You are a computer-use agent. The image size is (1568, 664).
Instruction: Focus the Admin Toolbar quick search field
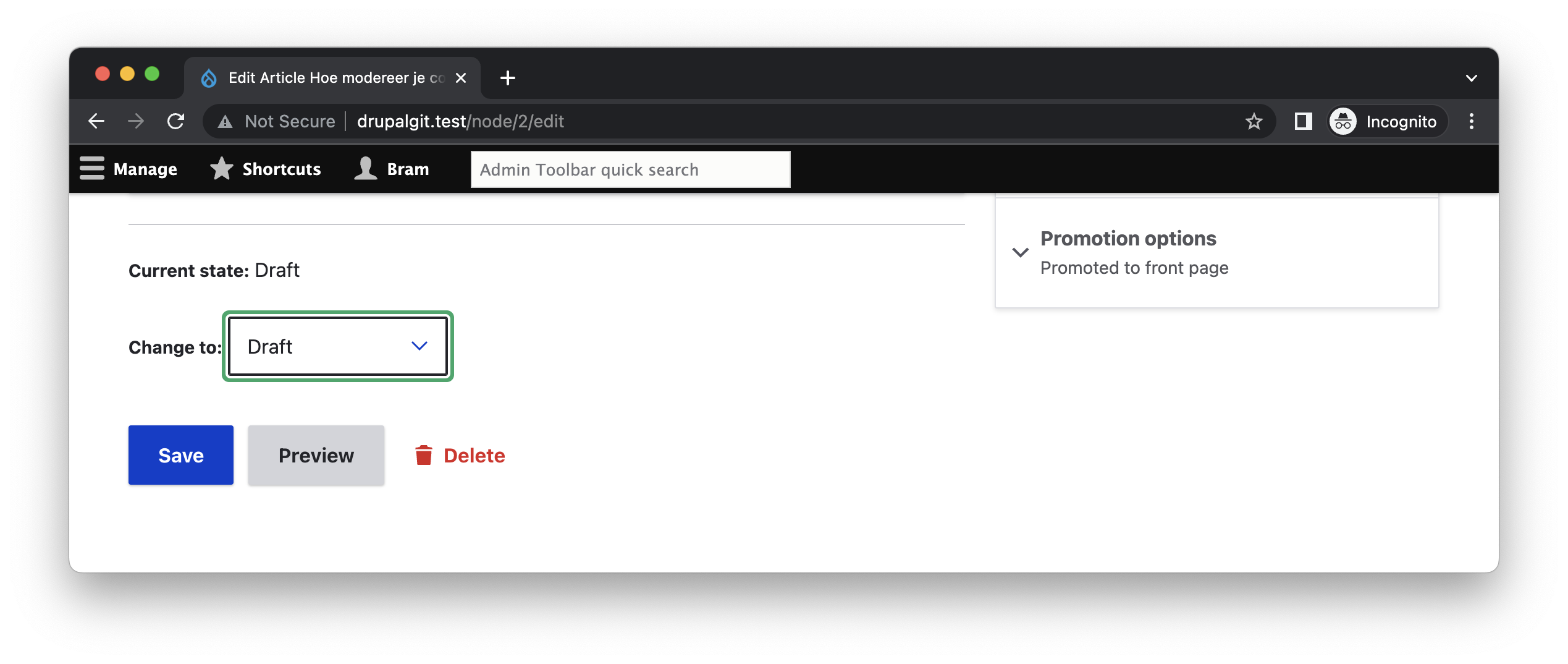pyautogui.click(x=630, y=169)
